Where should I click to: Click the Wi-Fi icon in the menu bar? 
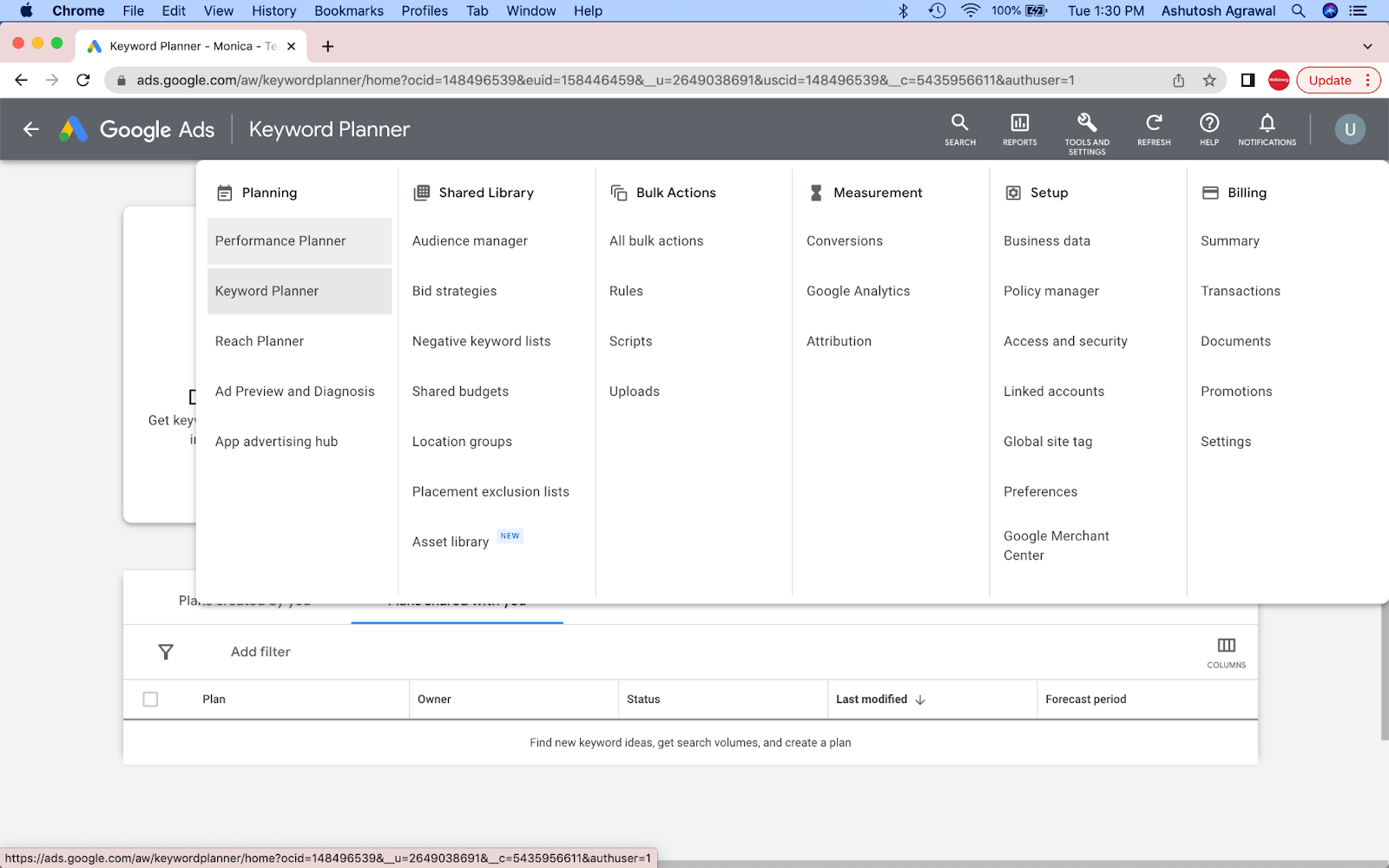(x=971, y=10)
